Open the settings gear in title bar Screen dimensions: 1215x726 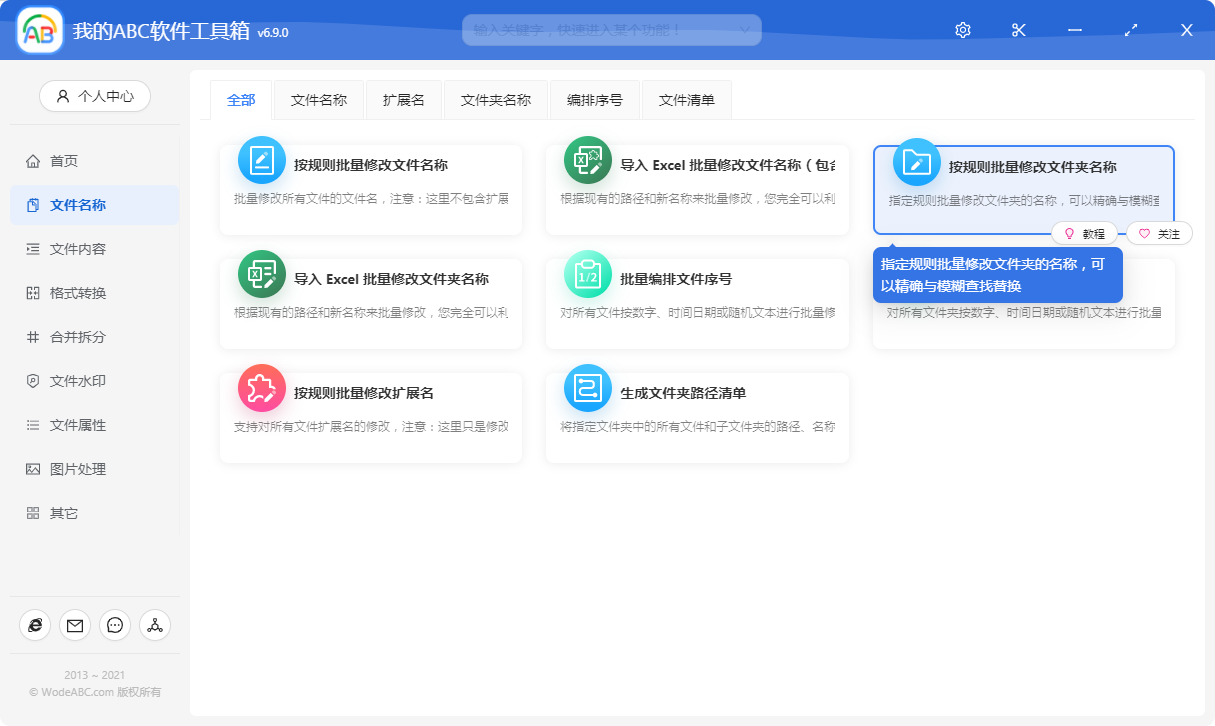point(962,29)
